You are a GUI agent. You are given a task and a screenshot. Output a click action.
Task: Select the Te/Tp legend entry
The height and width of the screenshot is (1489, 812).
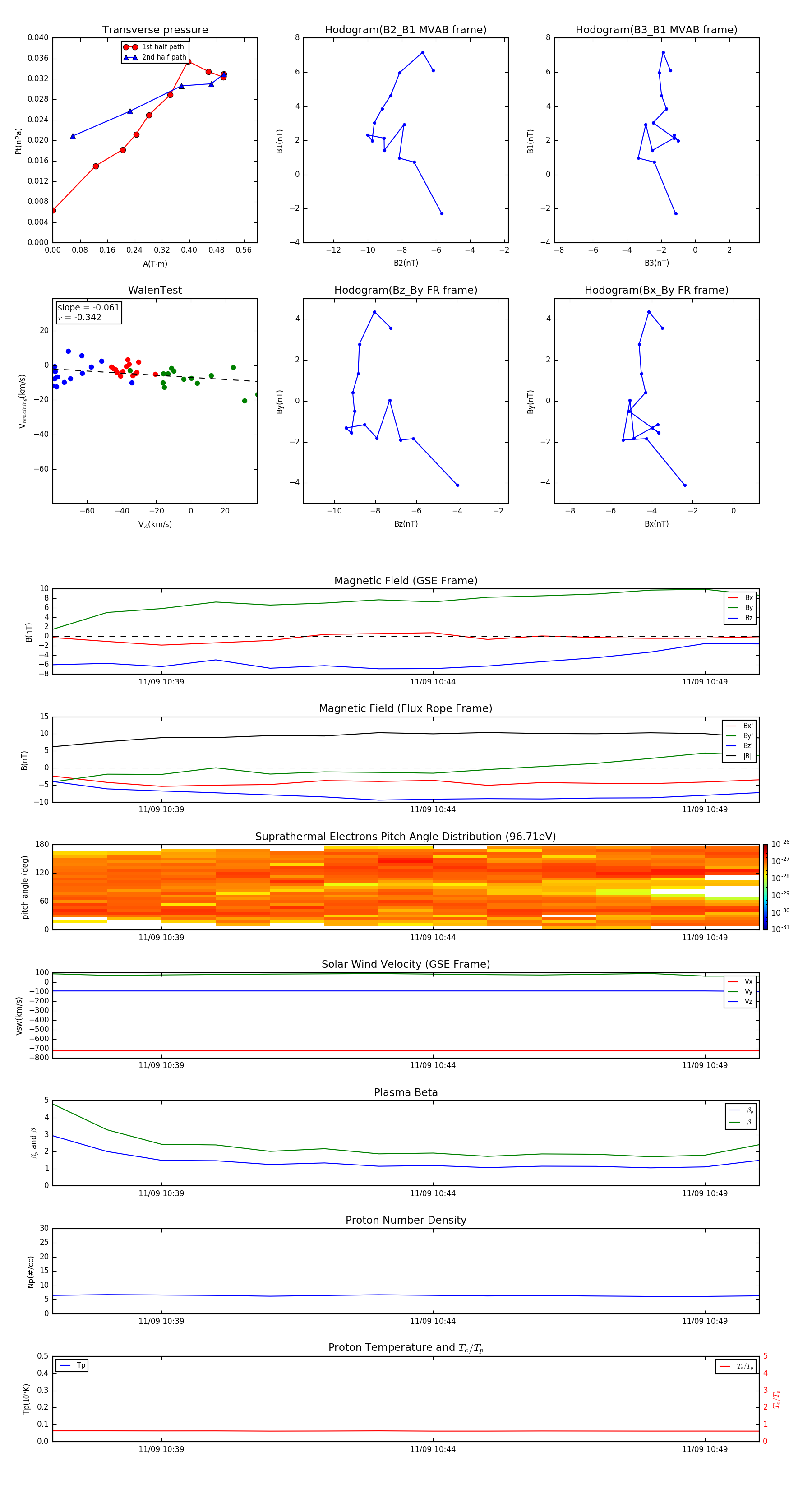point(736,1366)
